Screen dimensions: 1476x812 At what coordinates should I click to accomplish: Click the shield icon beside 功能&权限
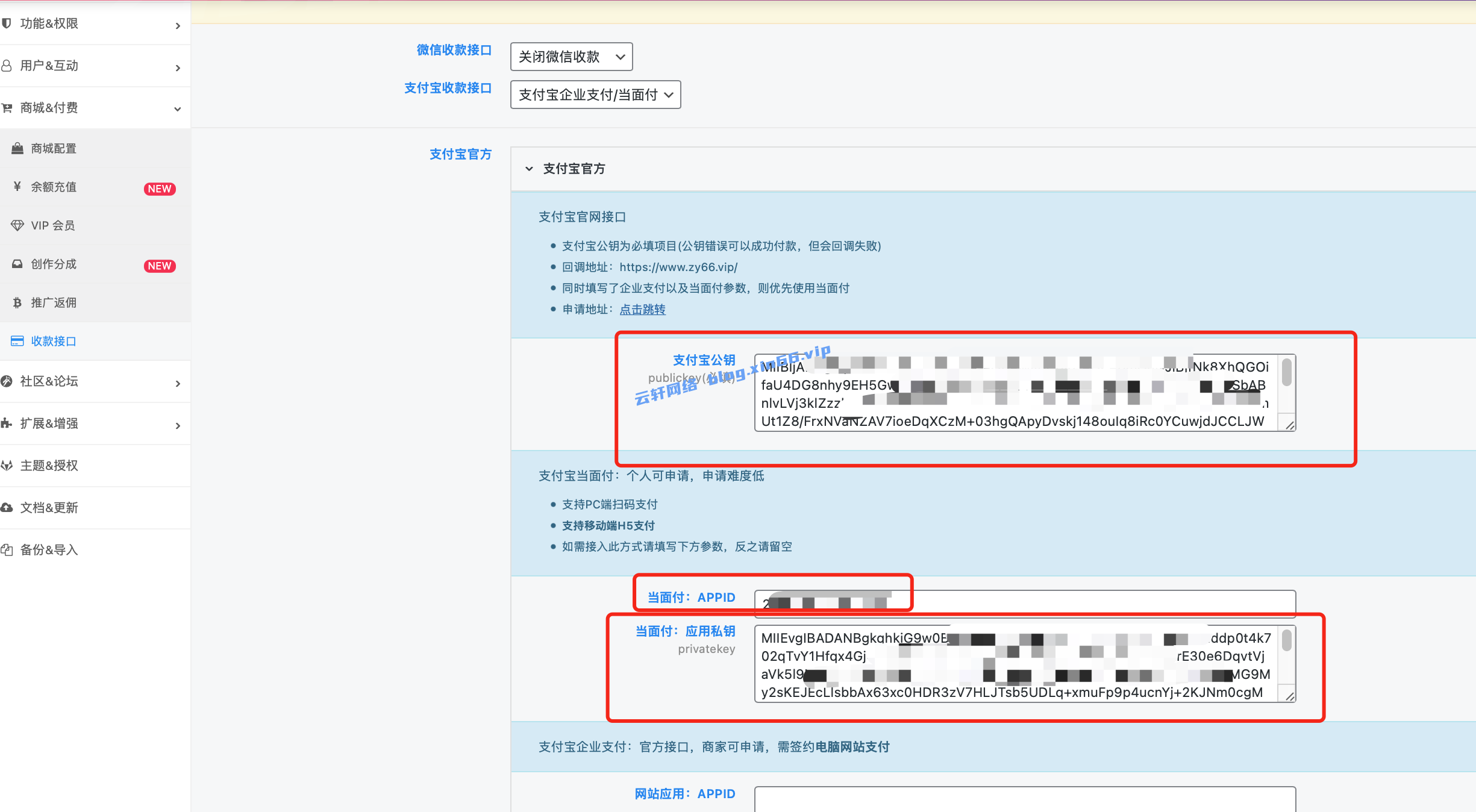point(7,23)
